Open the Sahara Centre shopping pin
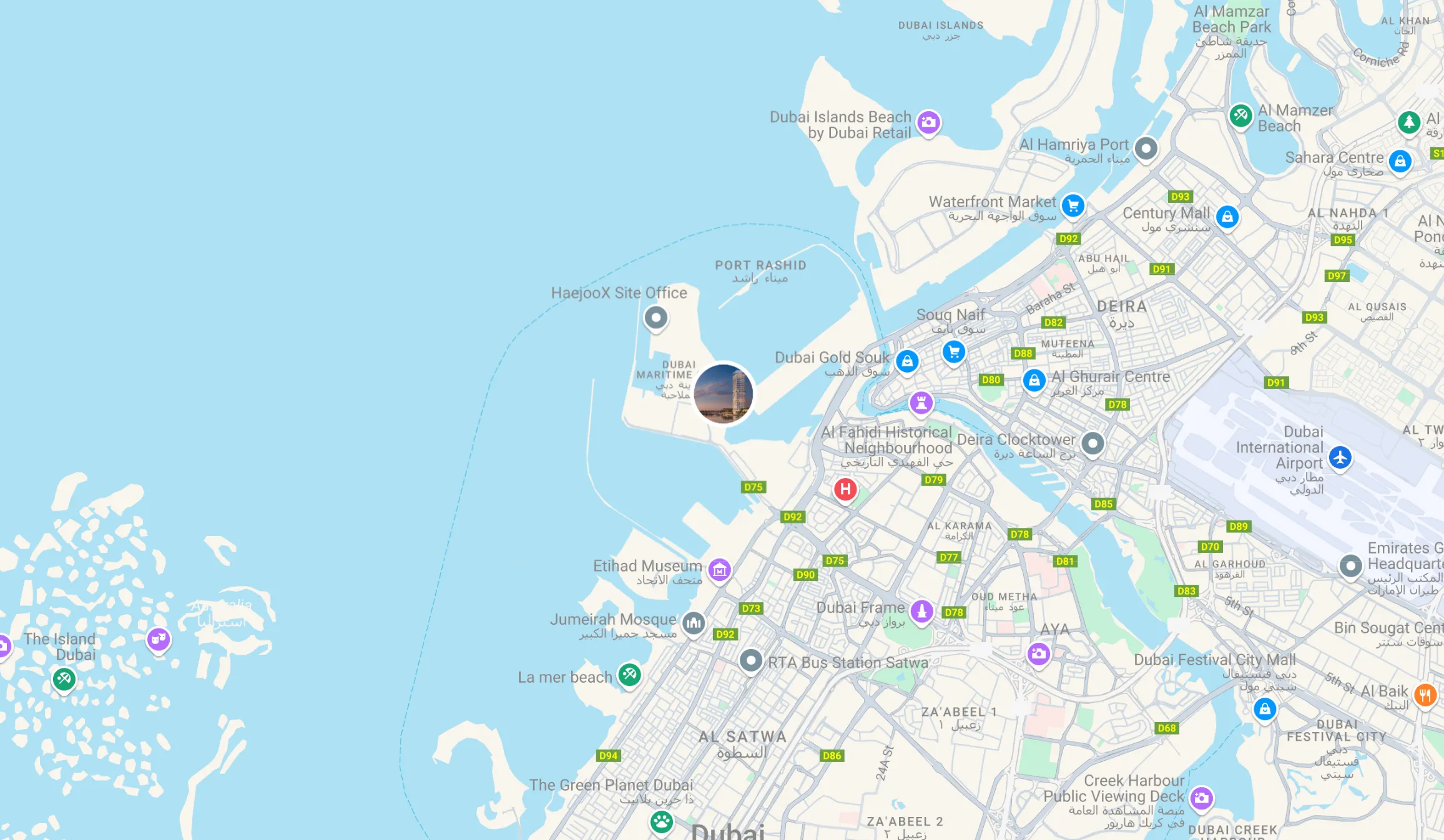The image size is (1444, 840). point(1400,162)
